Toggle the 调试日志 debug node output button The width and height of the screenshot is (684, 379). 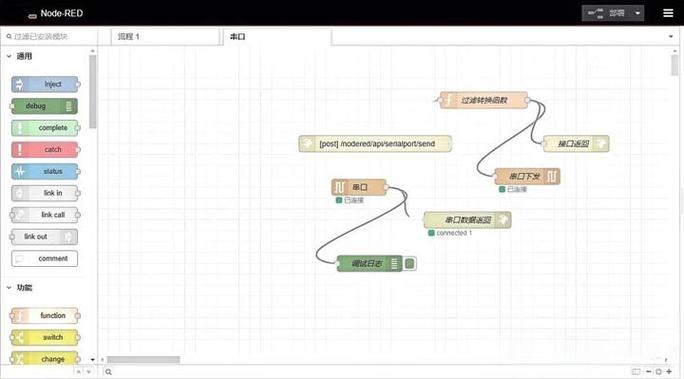click(409, 263)
